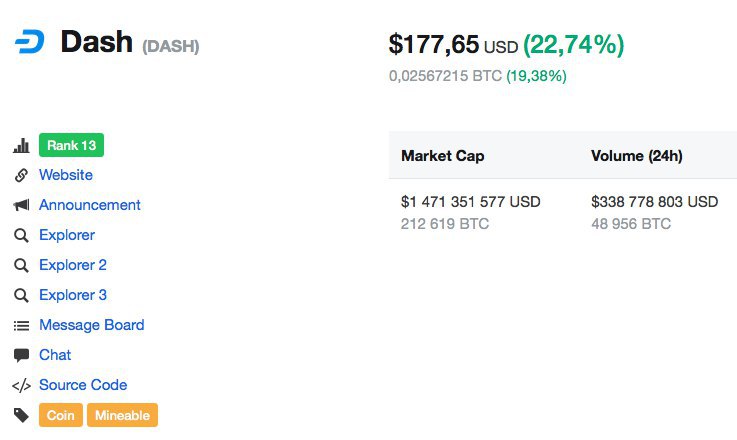
Task: Visit the Message Board link
Action: [92, 325]
